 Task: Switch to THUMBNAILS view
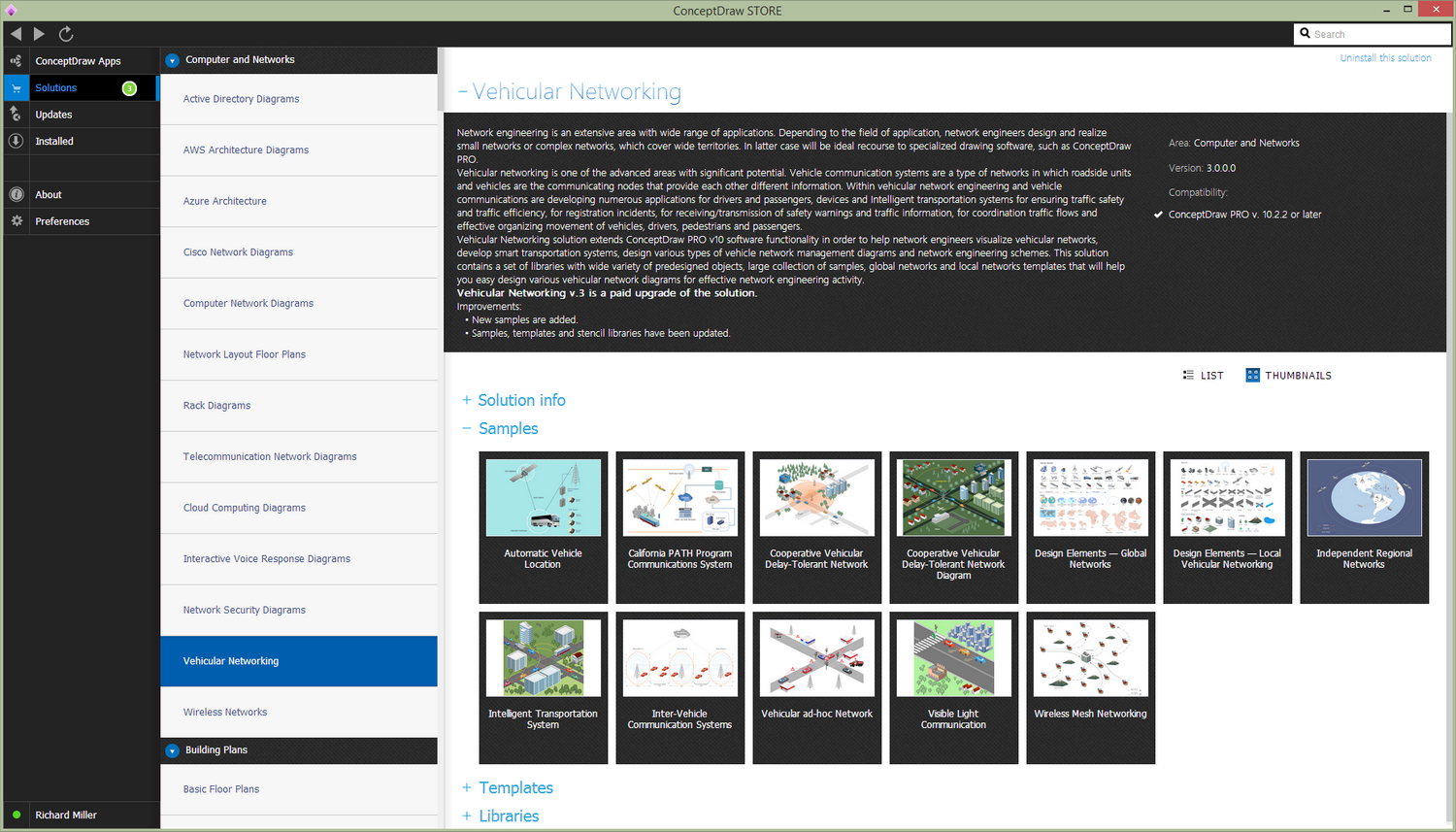(1289, 376)
